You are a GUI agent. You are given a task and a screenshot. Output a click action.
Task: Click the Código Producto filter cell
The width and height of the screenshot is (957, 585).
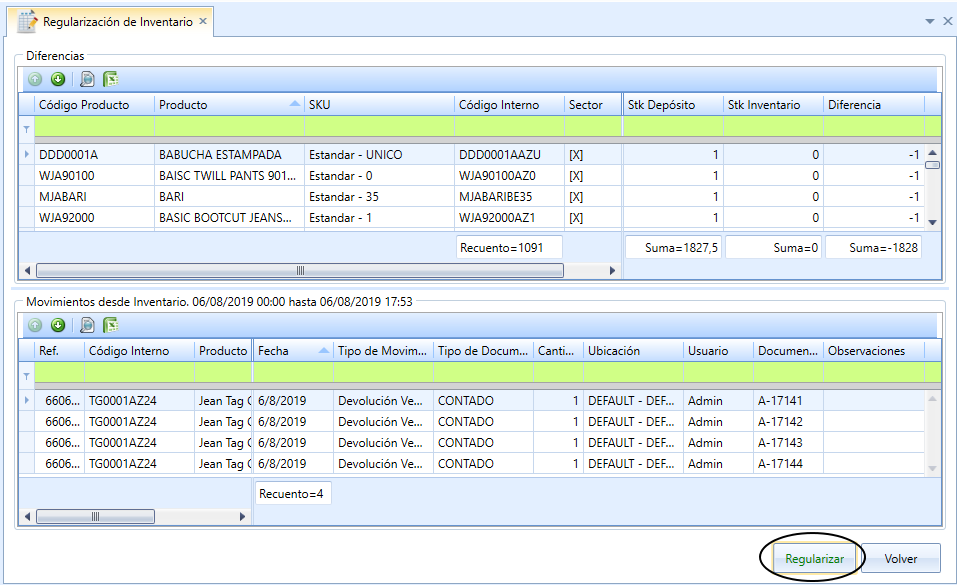(x=95, y=126)
